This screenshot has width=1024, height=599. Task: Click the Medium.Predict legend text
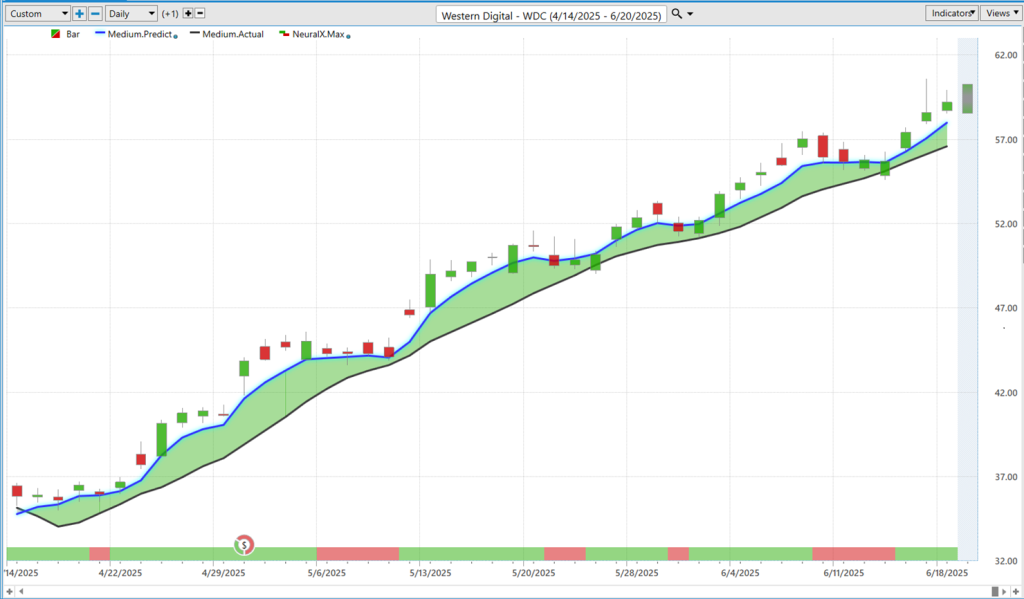[x=140, y=34]
